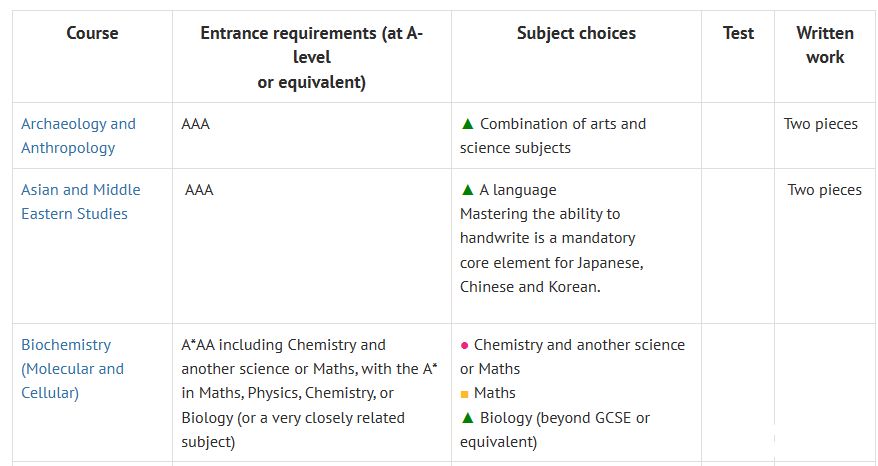Click Two pieces in Asian and Middle Eastern row
The width and height of the screenshot is (878, 466).
(x=824, y=190)
